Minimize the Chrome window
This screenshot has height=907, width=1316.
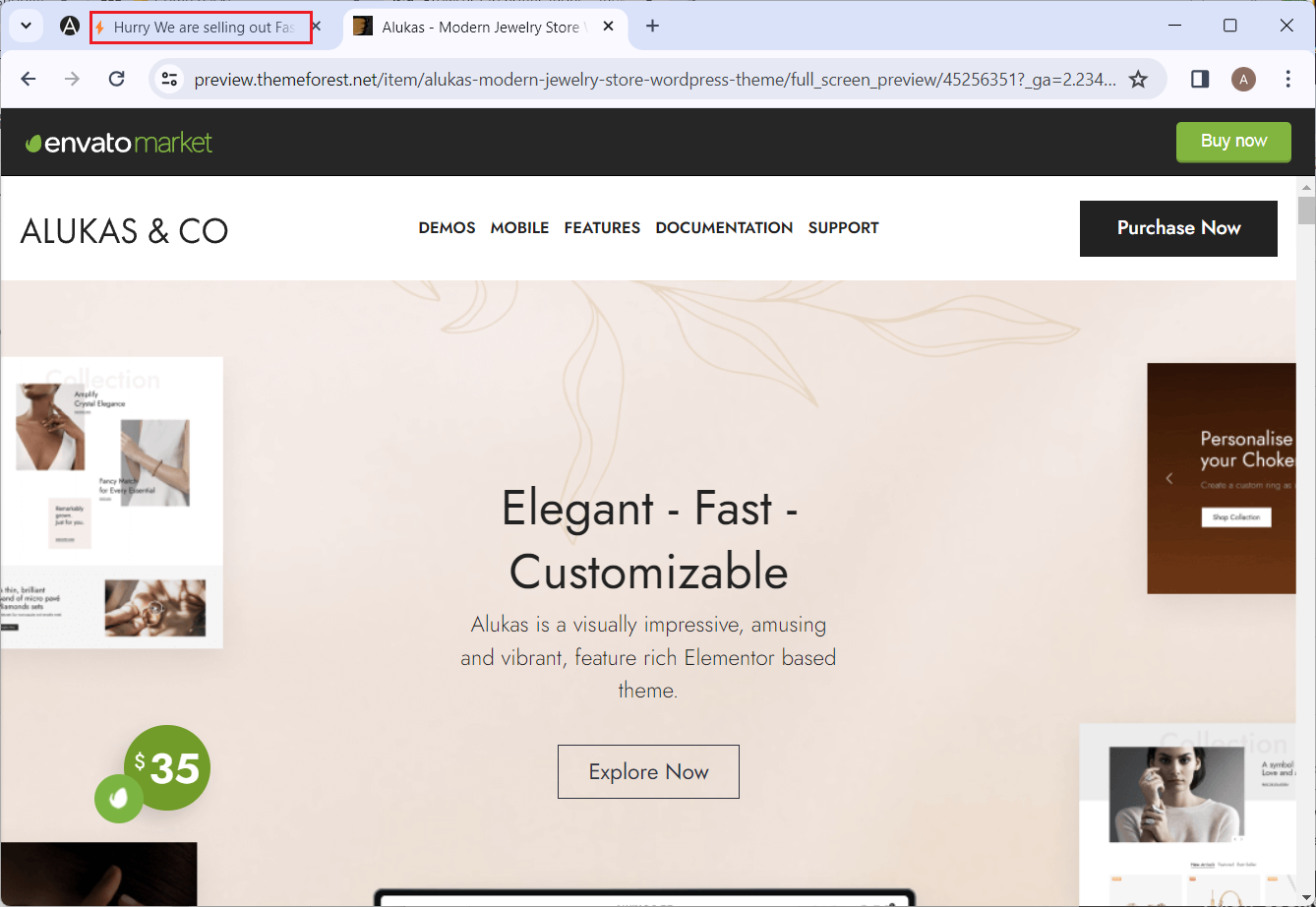[x=1173, y=27]
